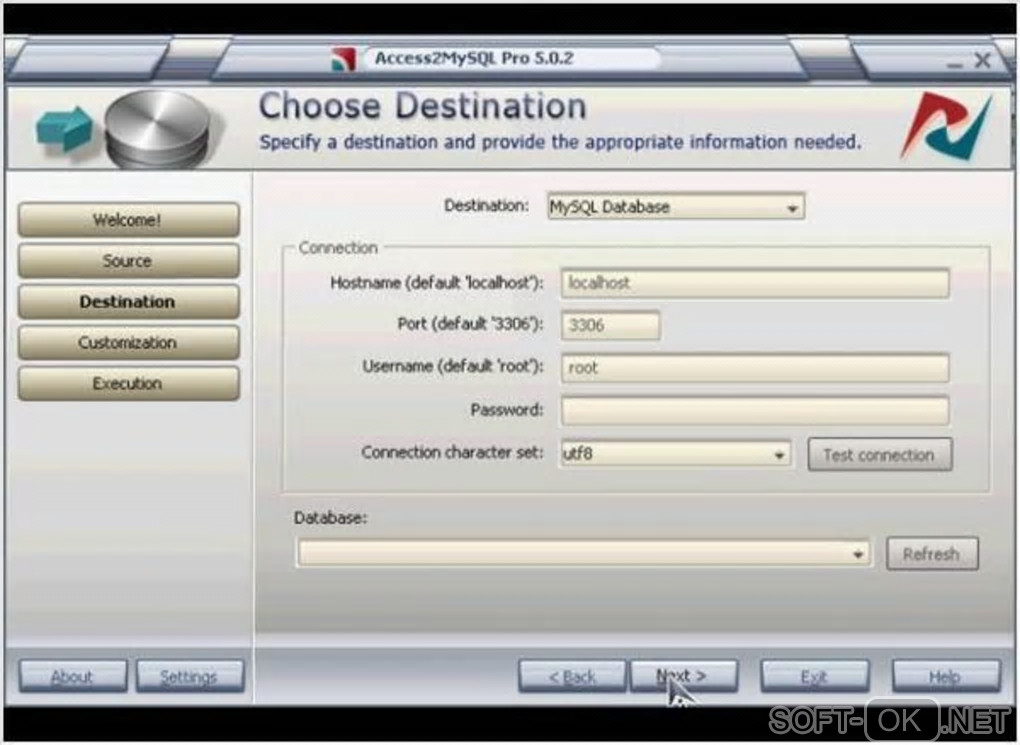Viewport: 1020px width, 745px height.
Task: Close the Access2MySQL Pro window
Action: (983, 61)
